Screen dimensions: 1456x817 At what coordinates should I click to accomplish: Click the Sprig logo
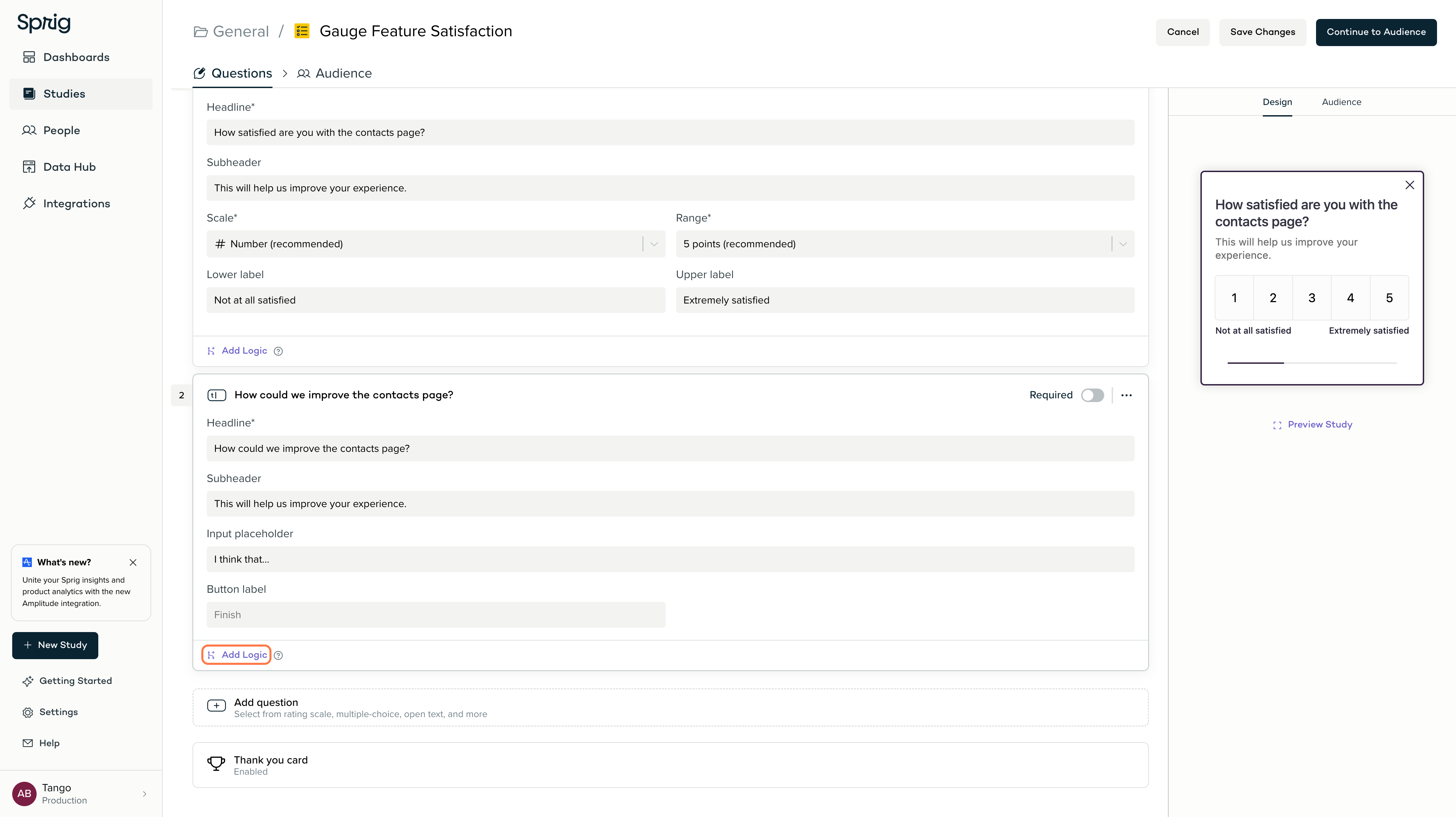point(43,23)
